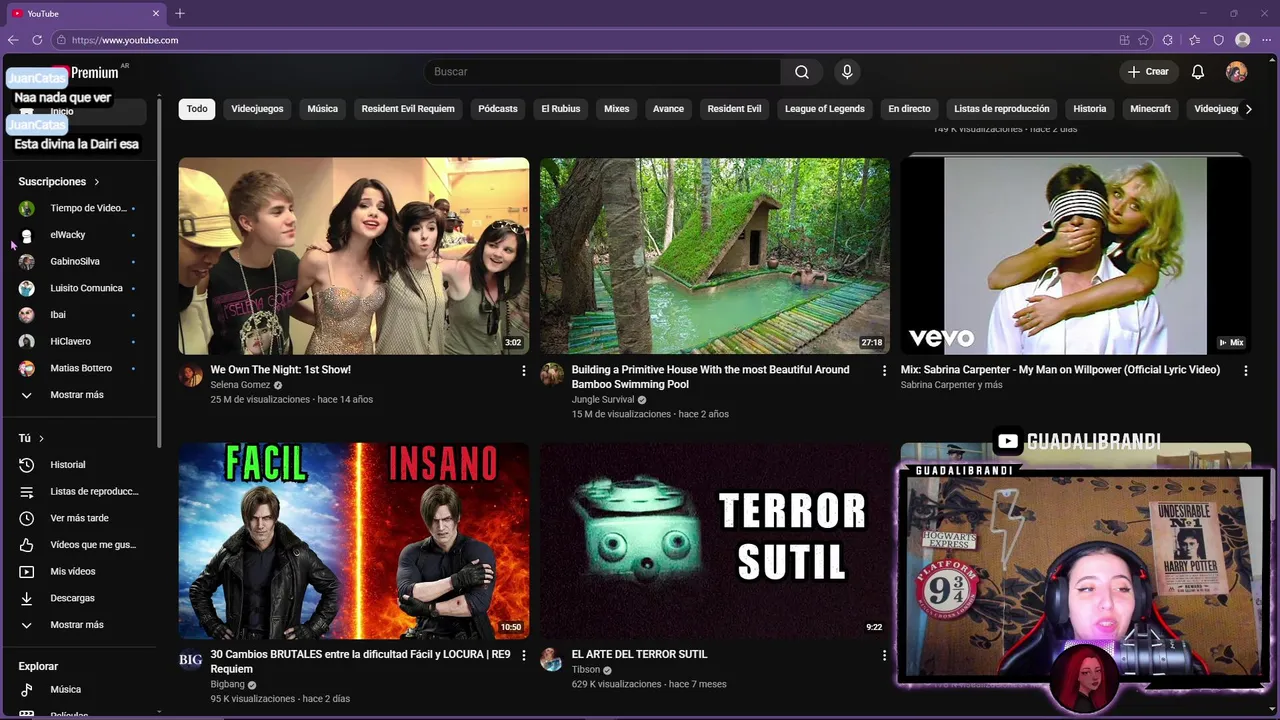Open Vídeos que me gustan

(80, 545)
